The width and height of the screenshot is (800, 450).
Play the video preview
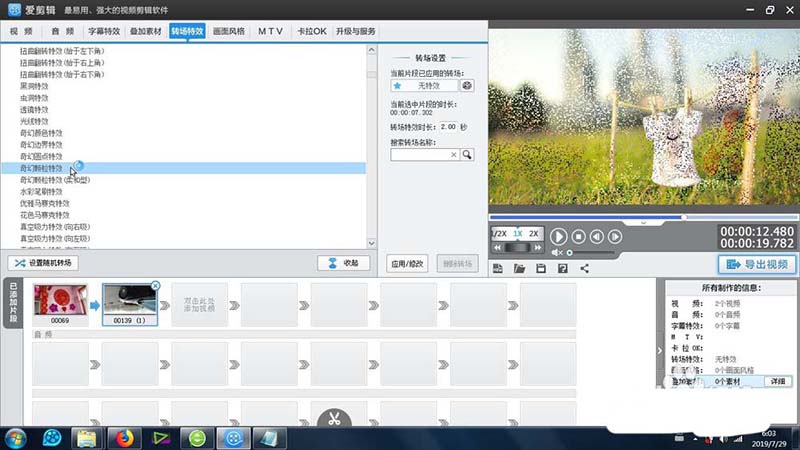[x=558, y=237]
